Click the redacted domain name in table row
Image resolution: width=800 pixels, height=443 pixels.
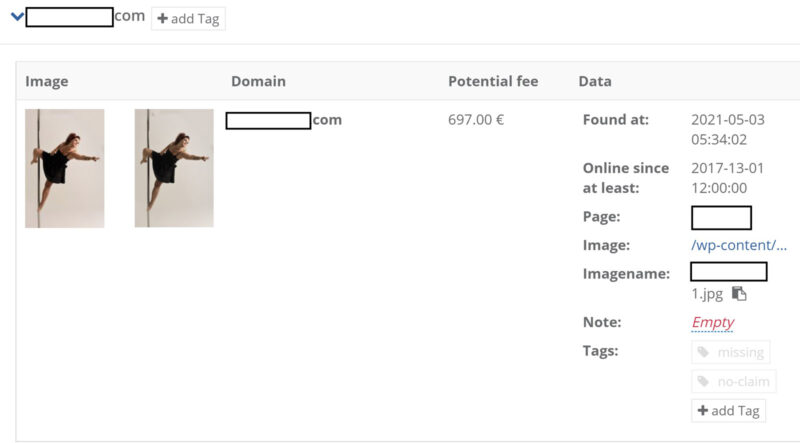pyautogui.click(x=284, y=120)
